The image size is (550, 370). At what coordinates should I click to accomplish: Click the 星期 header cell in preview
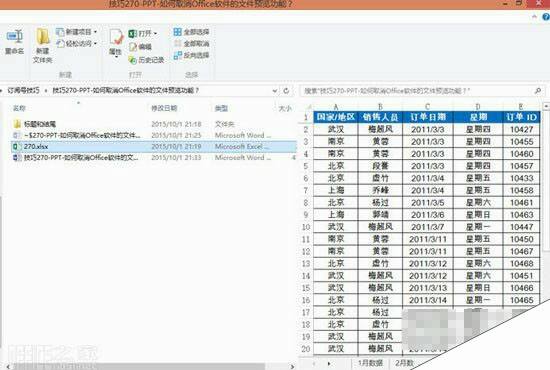click(x=478, y=117)
